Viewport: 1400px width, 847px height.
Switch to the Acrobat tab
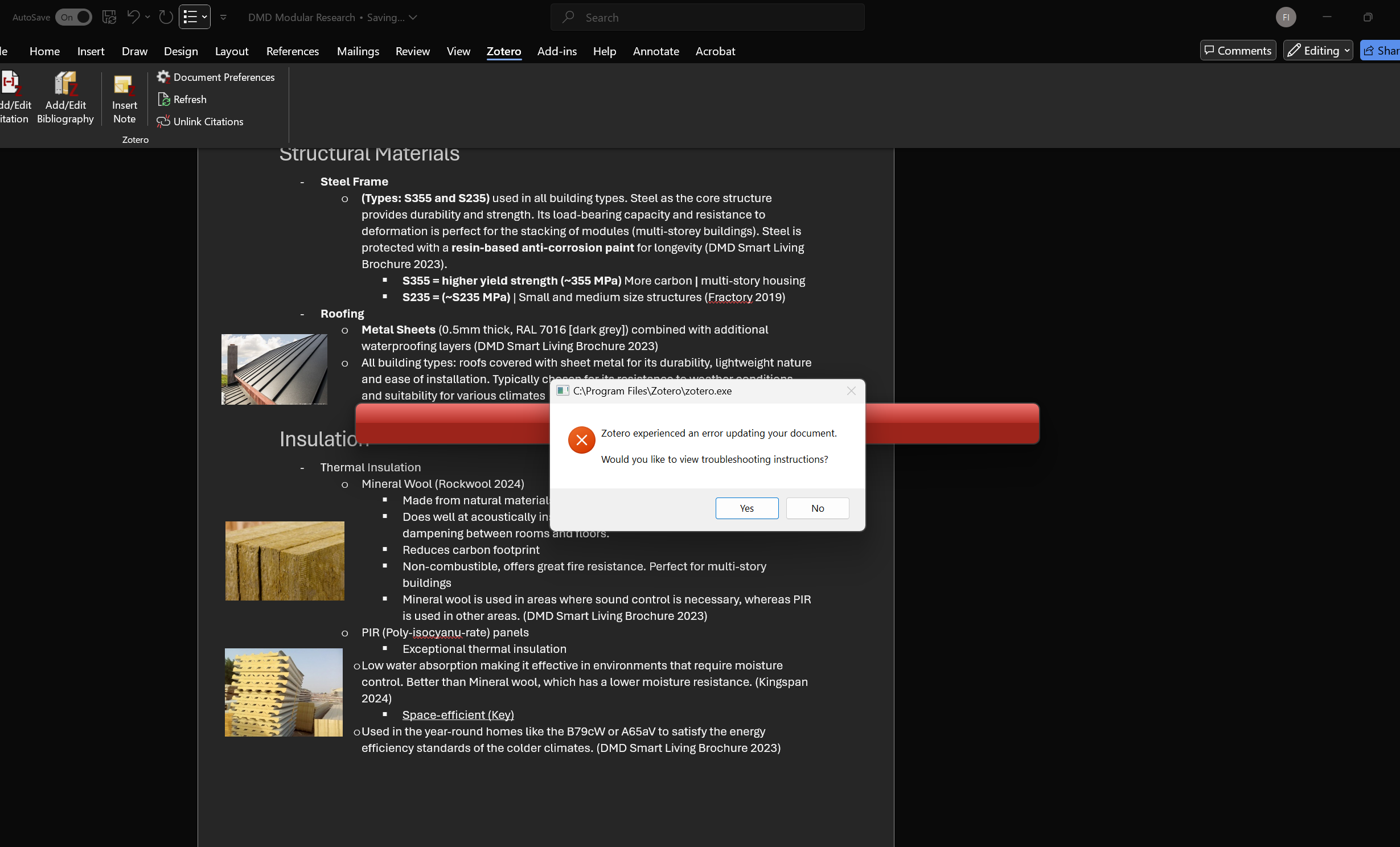click(715, 51)
